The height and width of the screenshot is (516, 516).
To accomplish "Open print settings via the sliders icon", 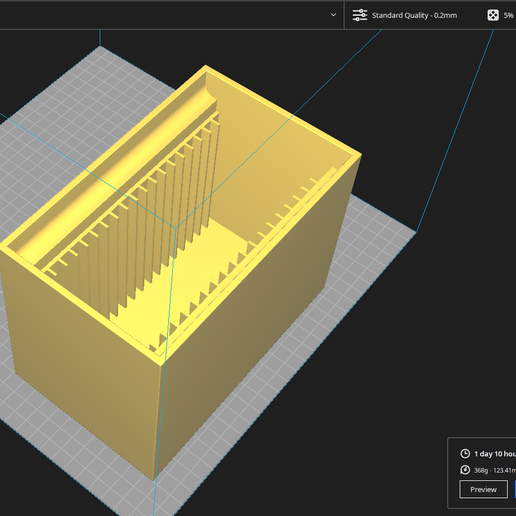I will coord(360,15).
